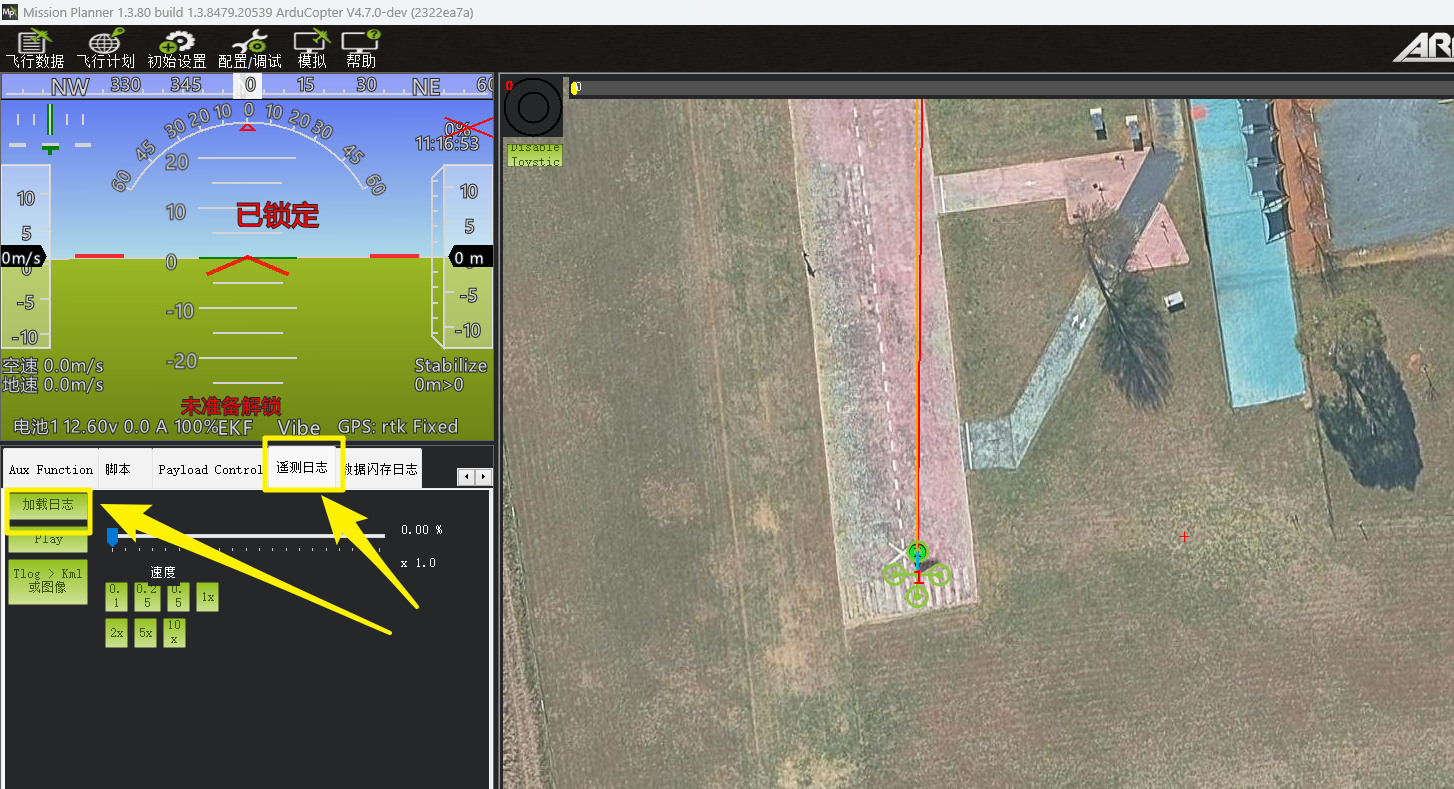Click the on-screen joystick circle
1454x789 pixels.
click(x=533, y=108)
